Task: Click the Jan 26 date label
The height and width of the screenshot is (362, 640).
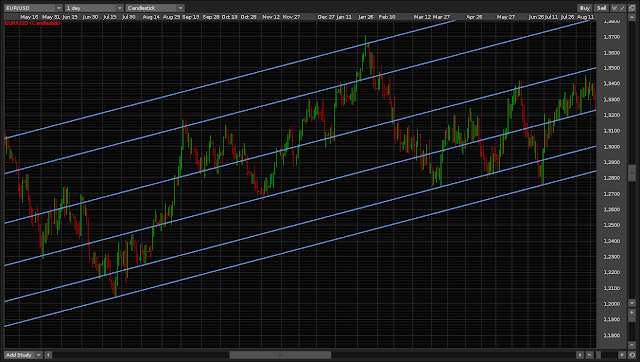Action: click(366, 17)
